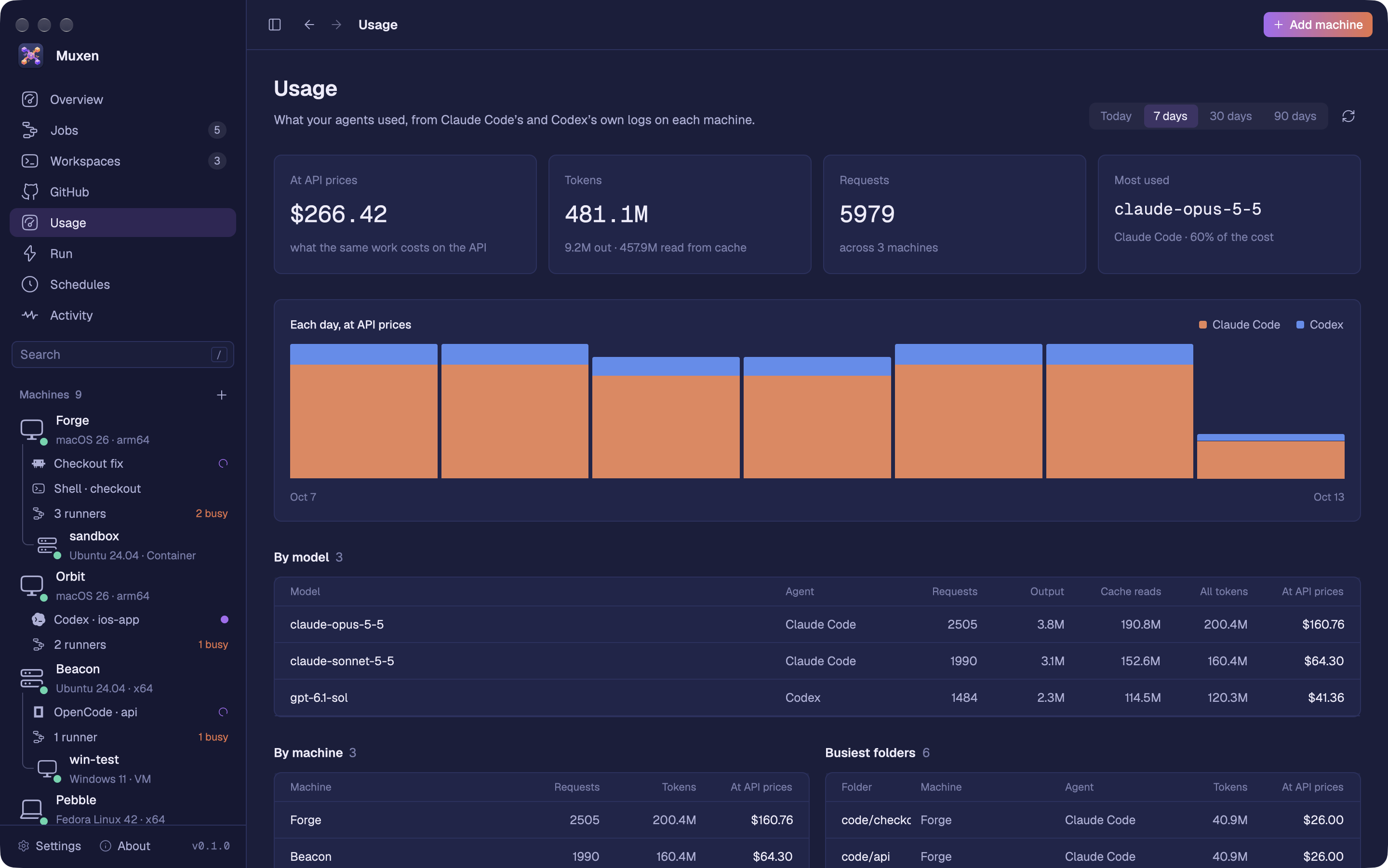Click the Shell checkout terminal icon

pyautogui.click(x=39, y=488)
